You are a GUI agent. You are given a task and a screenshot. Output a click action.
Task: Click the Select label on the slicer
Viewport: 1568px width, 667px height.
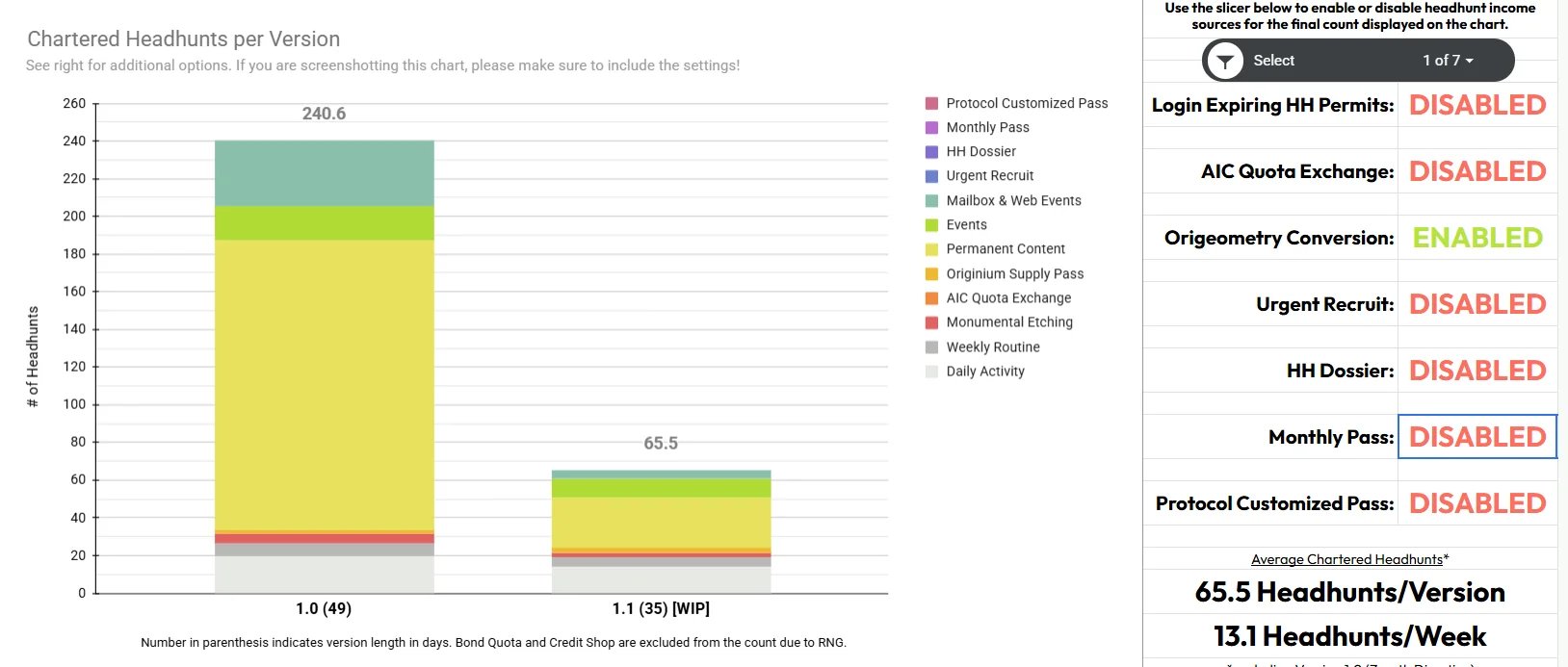pos(1273,61)
